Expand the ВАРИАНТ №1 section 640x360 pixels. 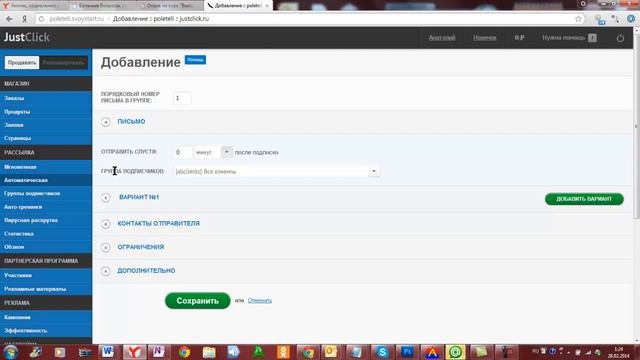coord(106,198)
